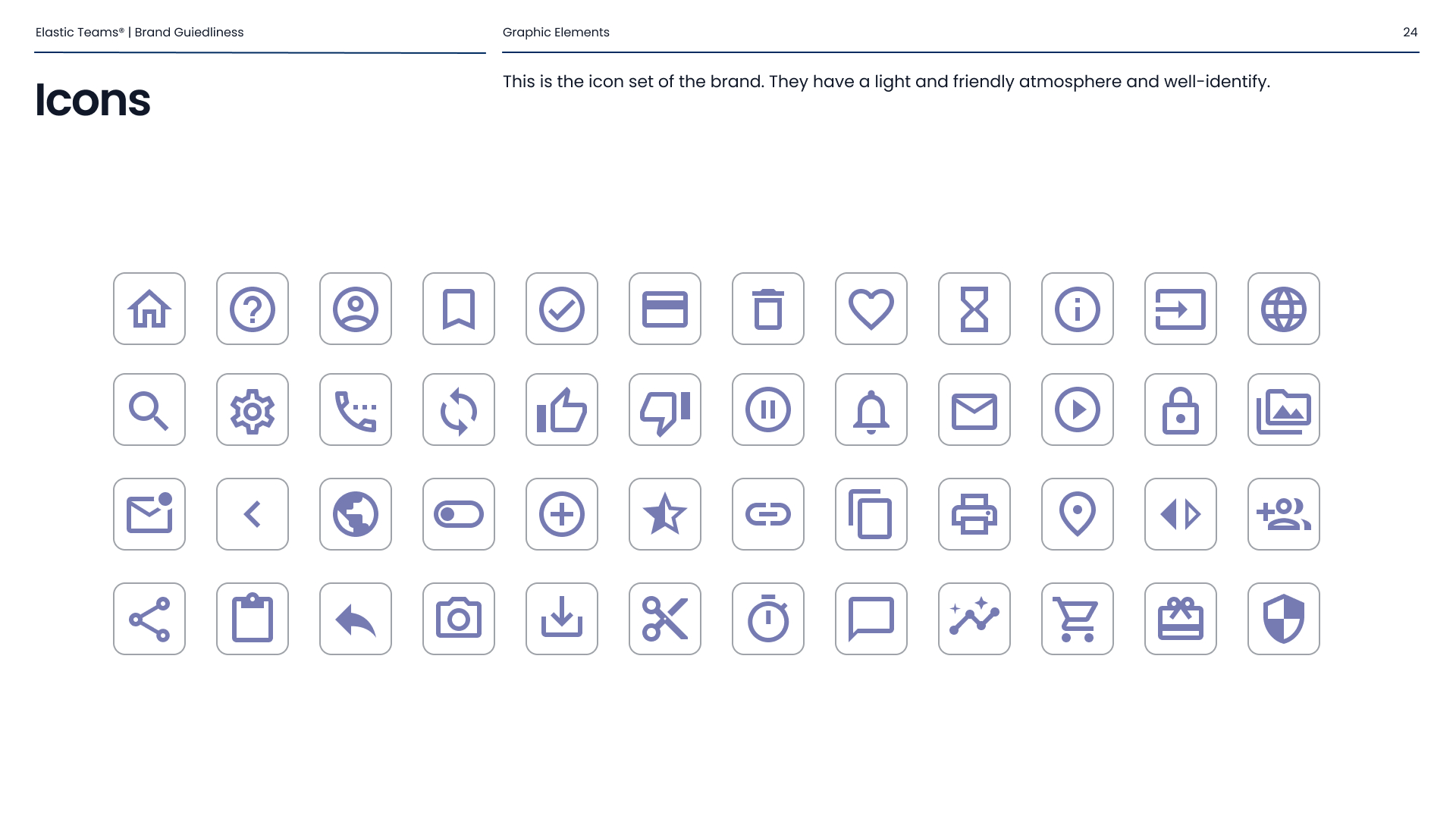Click the thumbs up icon
The height and width of the screenshot is (819, 1456).
click(562, 409)
